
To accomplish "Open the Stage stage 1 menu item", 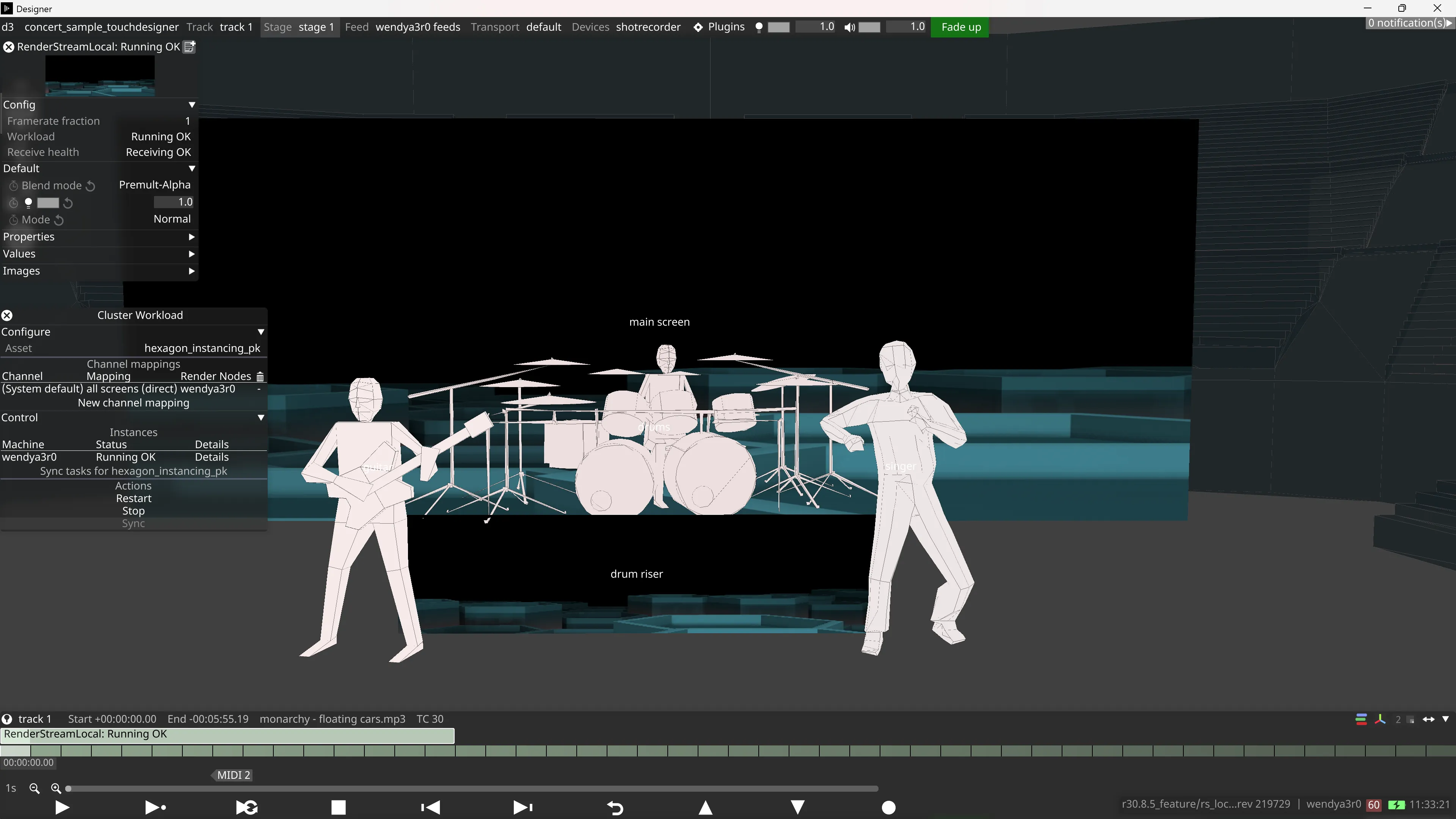I will (299, 27).
